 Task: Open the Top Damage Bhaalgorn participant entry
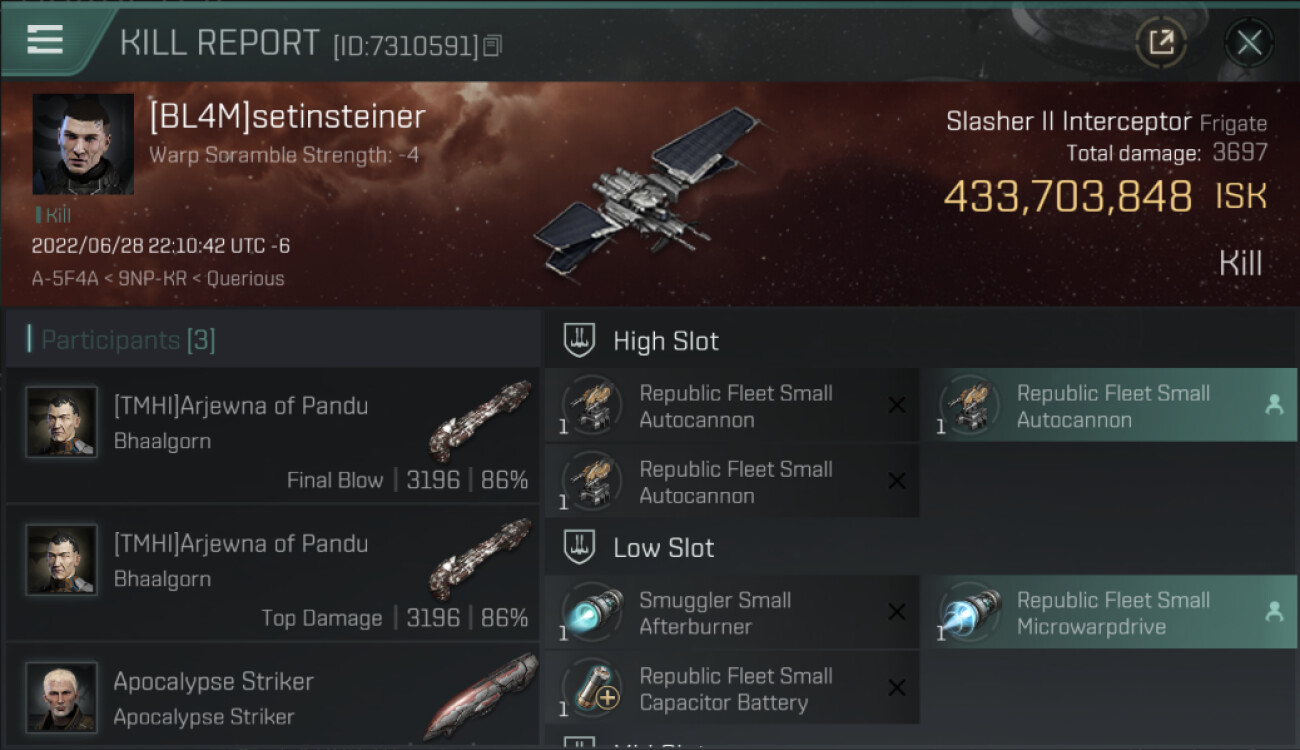[x=273, y=573]
